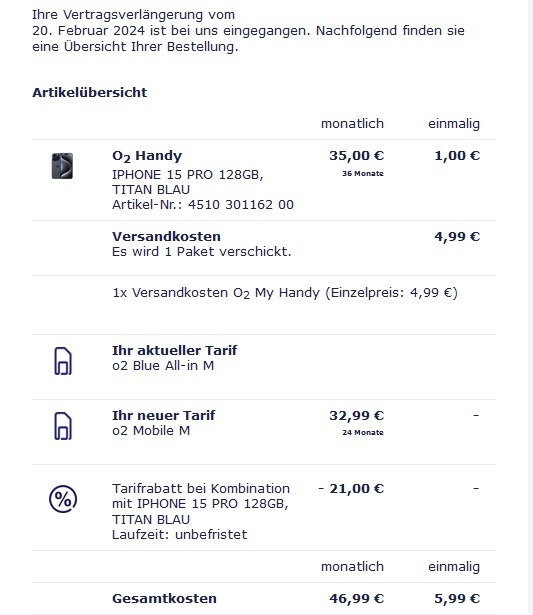
Task: Click the iPhone 15 Pro product thumbnail
Action: tap(62, 166)
